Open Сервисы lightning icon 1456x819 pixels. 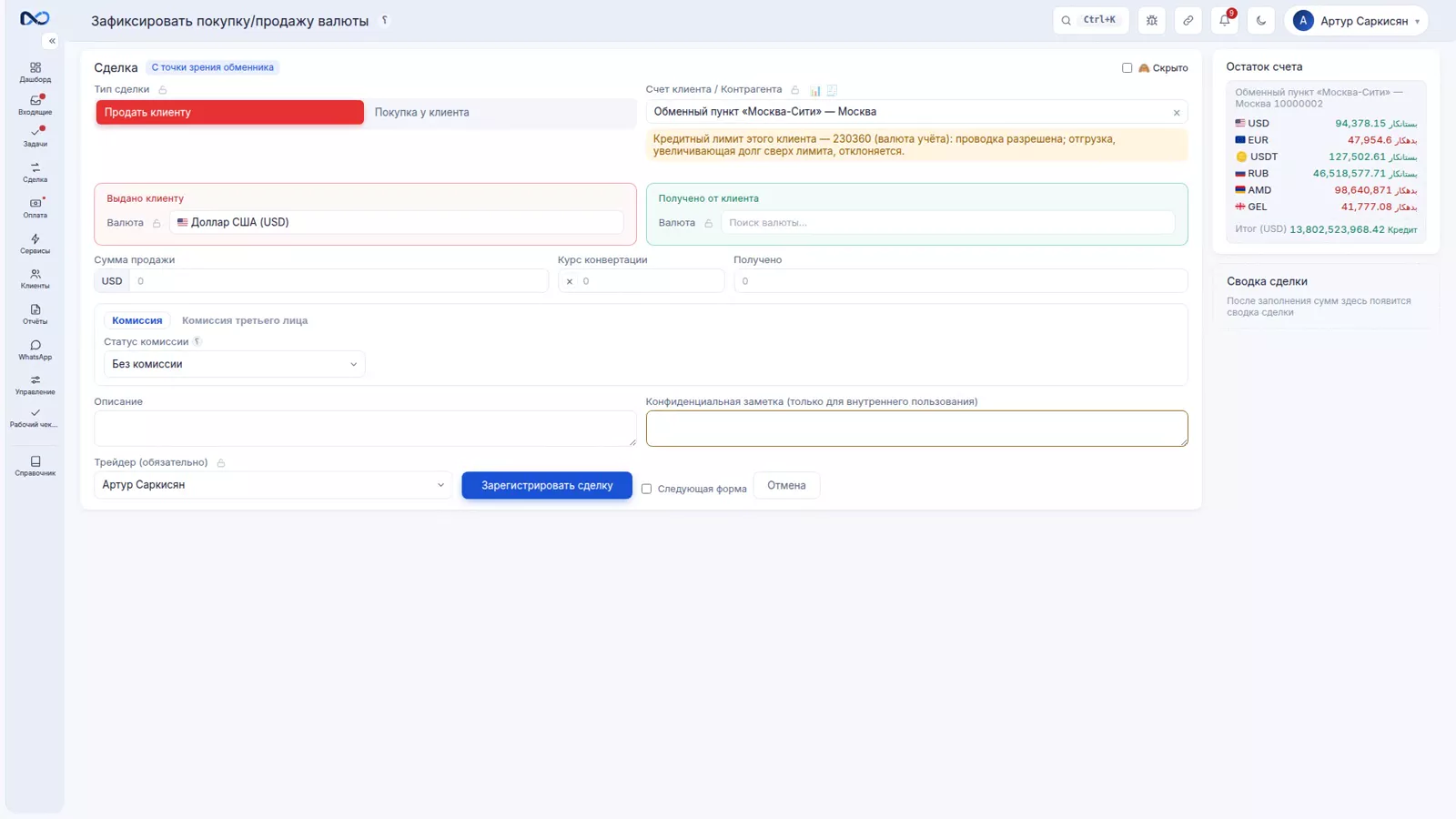point(35,243)
